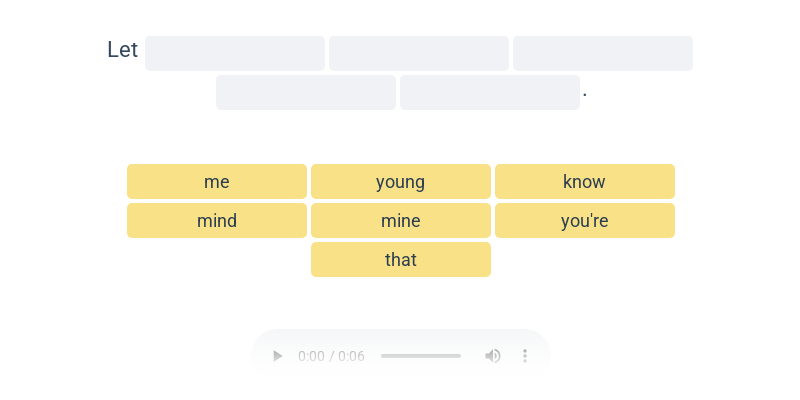The image size is (800, 400).
Task: Pick the "mind" word tile
Action: (x=217, y=220)
